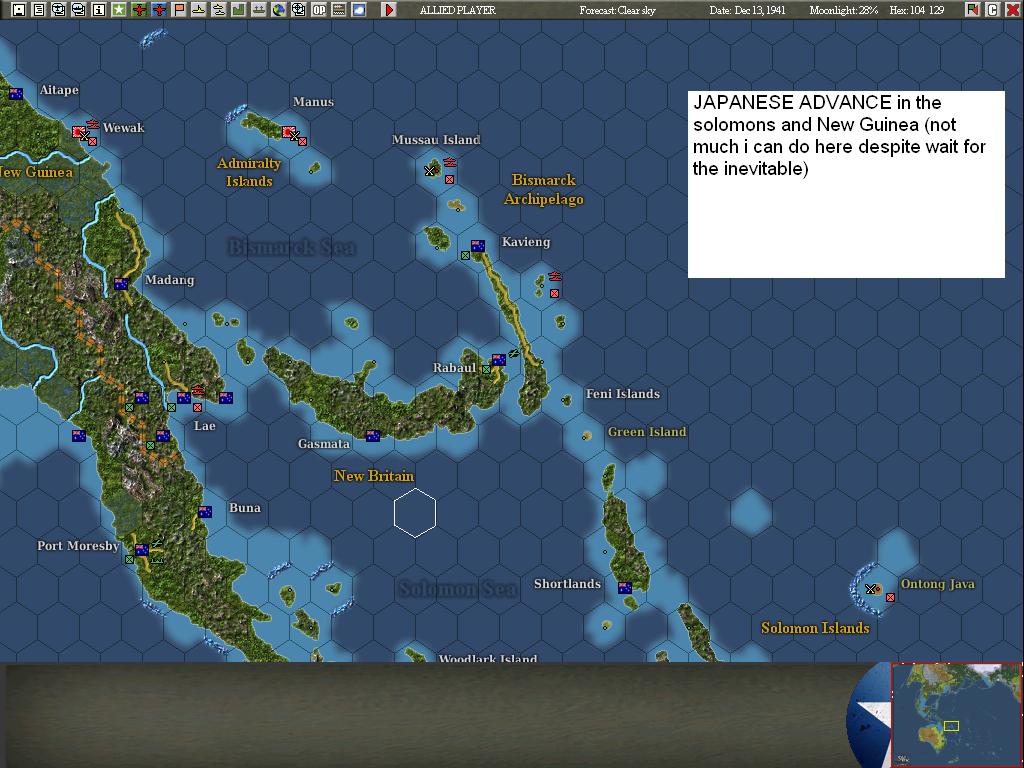
Task: Click the green star toolbar icon
Action: coord(119,10)
